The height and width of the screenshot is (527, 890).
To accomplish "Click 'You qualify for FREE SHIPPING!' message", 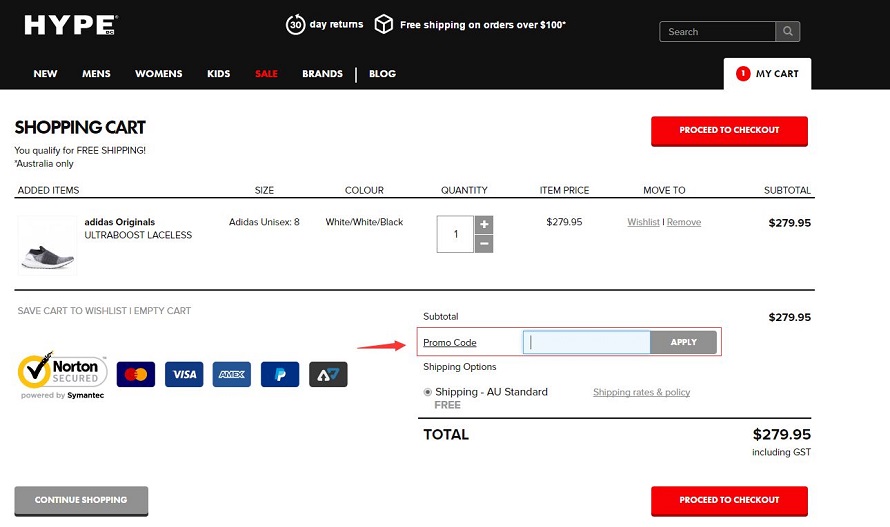I will pyautogui.click(x=80, y=150).
